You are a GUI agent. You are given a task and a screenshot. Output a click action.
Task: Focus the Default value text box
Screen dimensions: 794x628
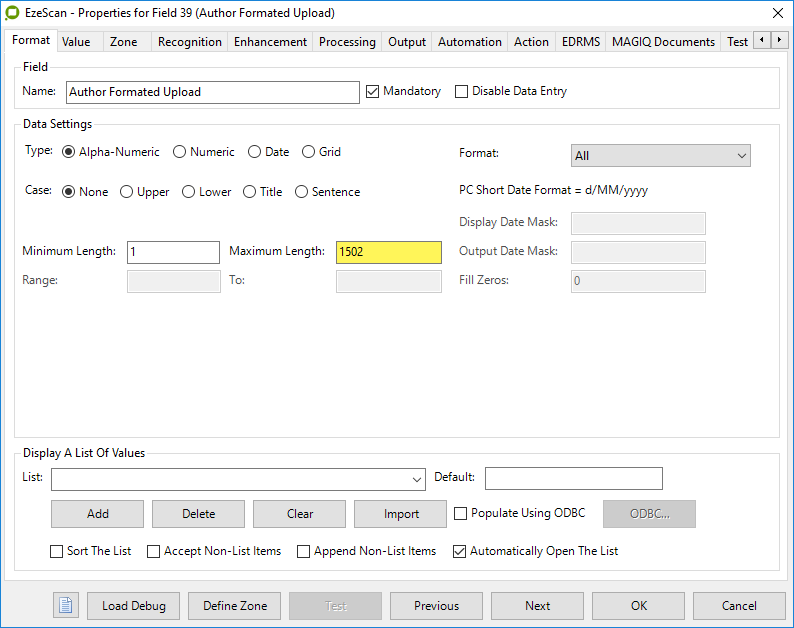[x=573, y=478]
